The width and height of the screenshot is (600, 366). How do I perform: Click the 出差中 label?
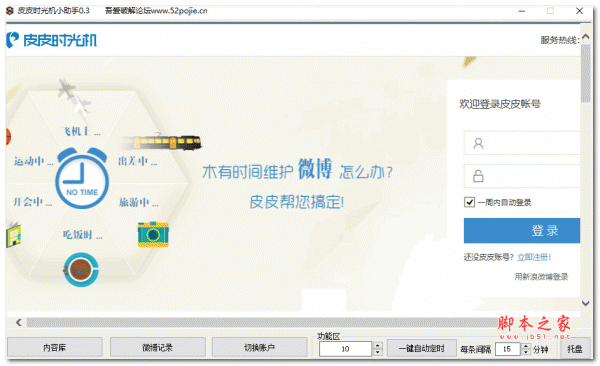tap(137, 161)
